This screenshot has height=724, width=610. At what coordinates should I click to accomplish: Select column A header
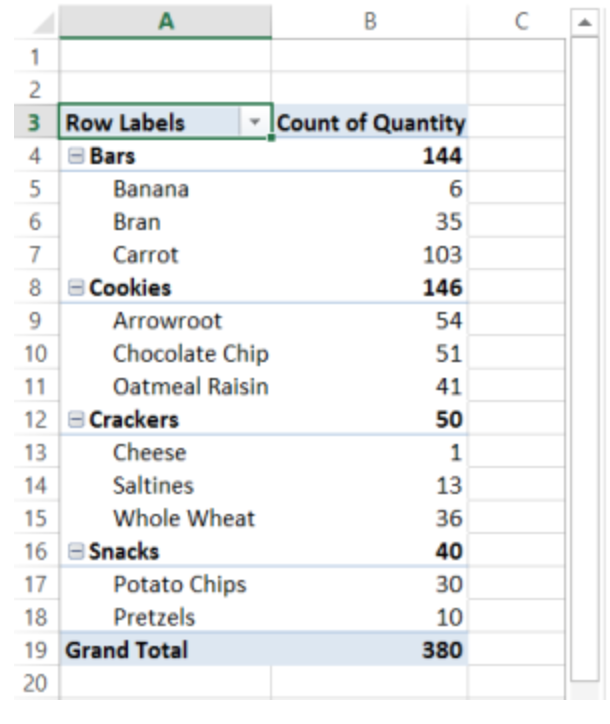coord(165,20)
